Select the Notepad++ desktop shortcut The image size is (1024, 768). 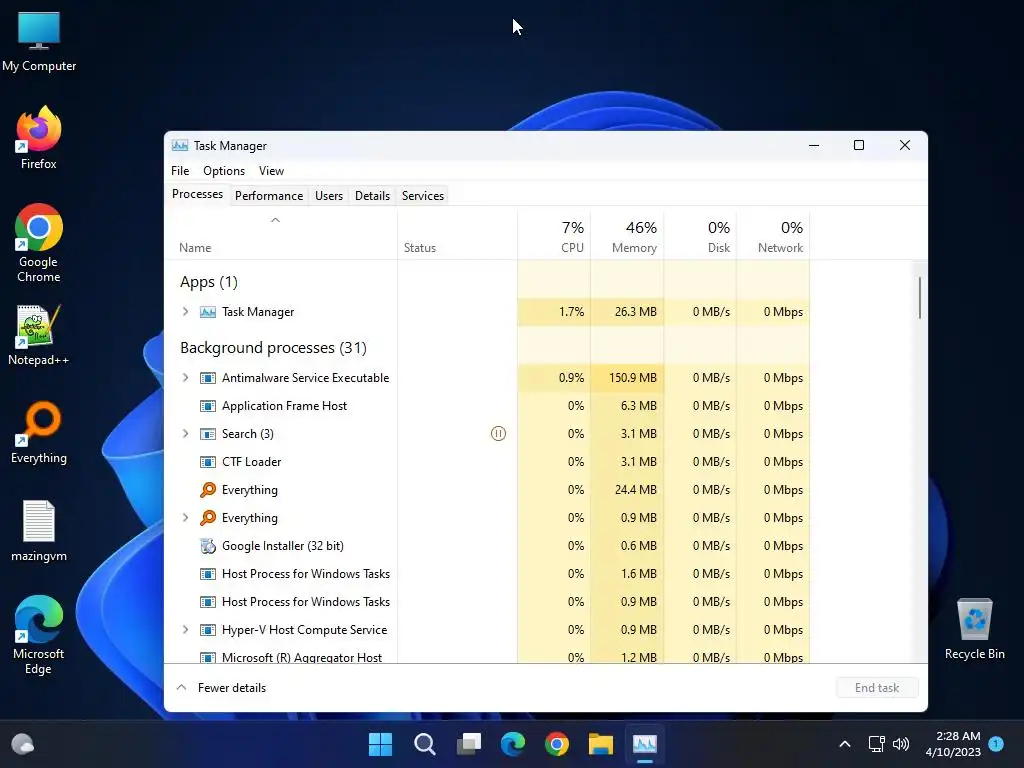click(39, 334)
